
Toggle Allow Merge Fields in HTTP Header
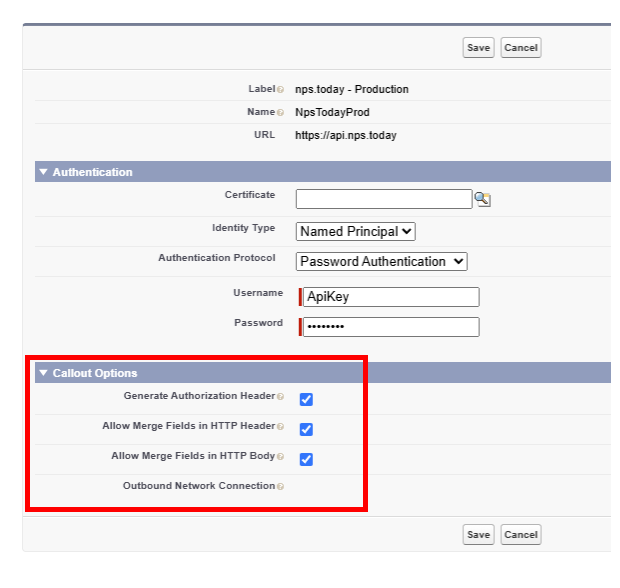pos(306,429)
